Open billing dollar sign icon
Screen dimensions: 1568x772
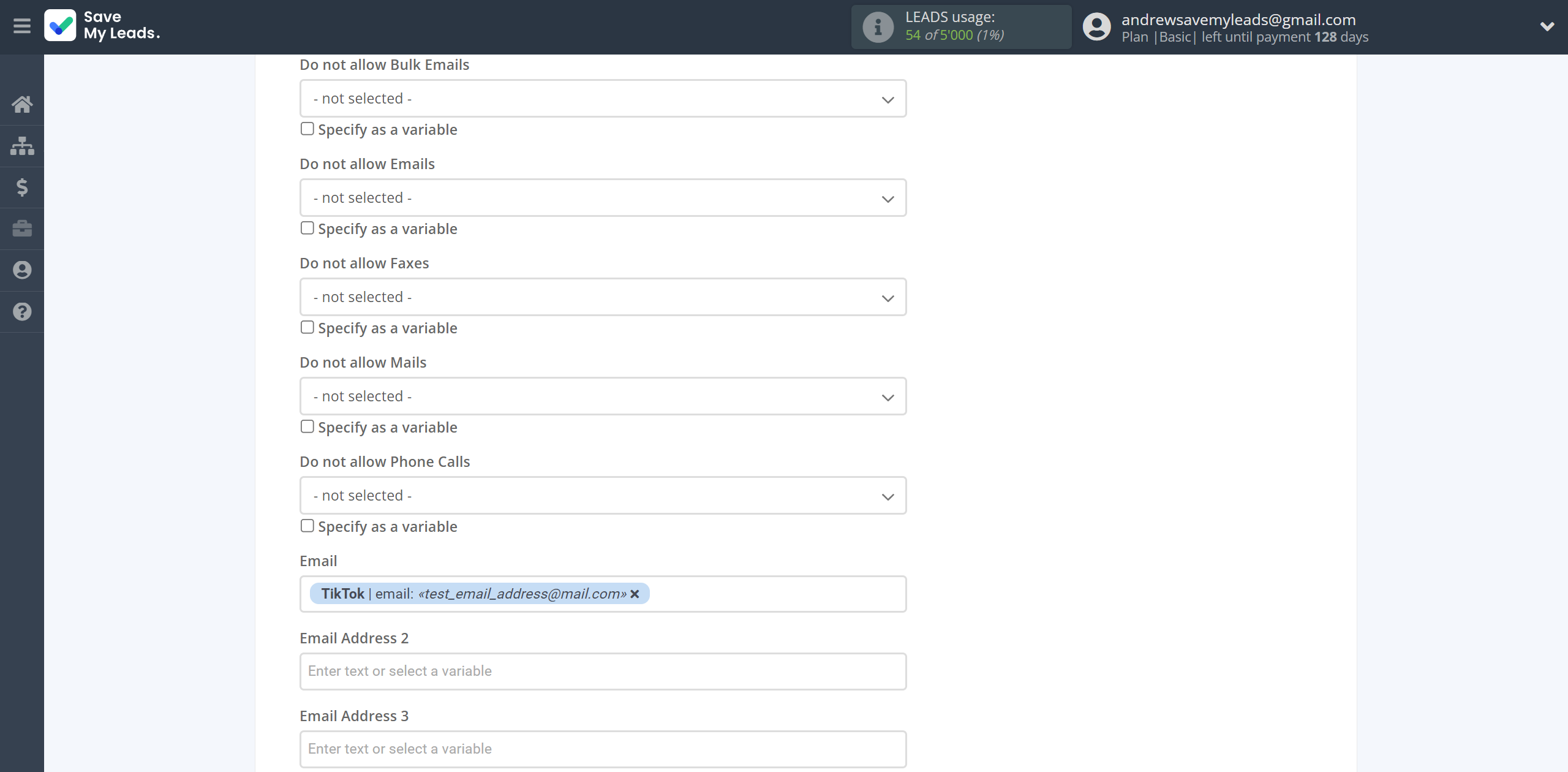[x=22, y=187]
